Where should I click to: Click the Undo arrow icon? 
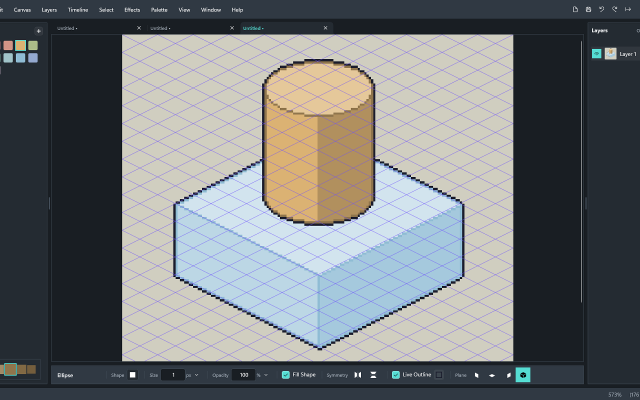(601, 9)
